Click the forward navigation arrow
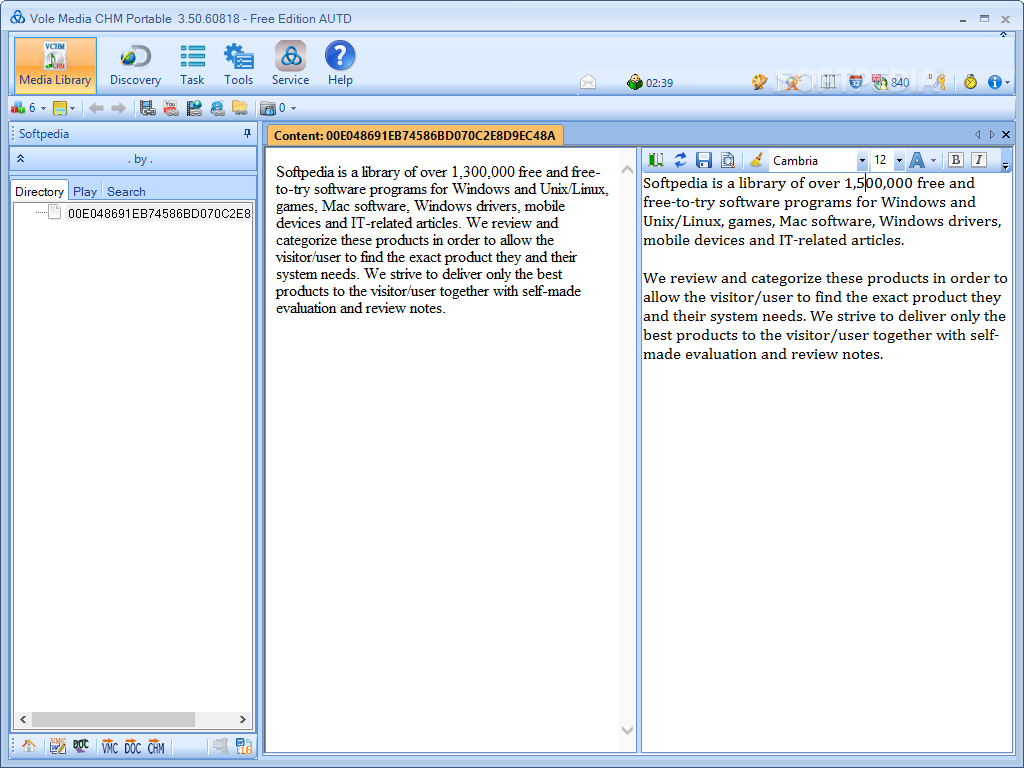This screenshot has width=1024, height=768. point(118,108)
